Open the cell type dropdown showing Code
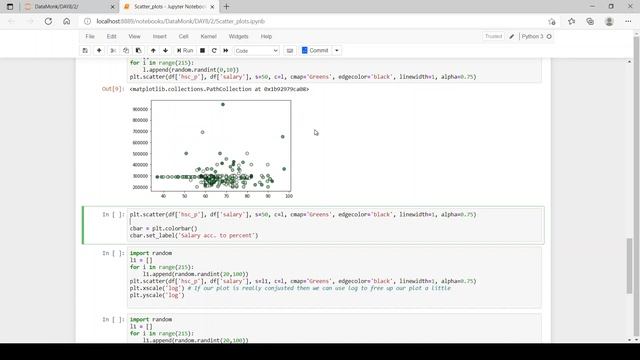The width and height of the screenshot is (640, 360). [x=257, y=51]
